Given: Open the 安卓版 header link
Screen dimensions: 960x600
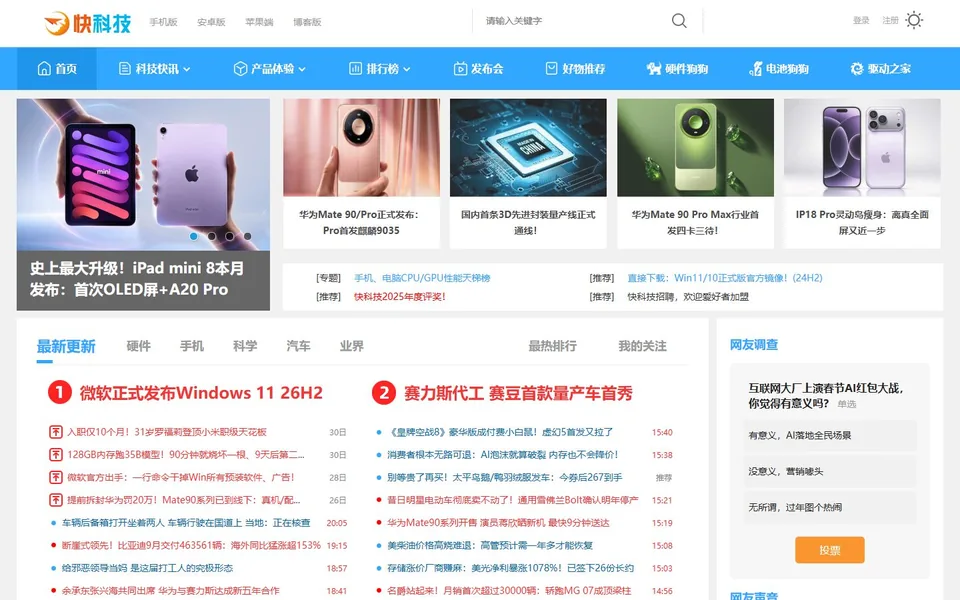Looking at the screenshot, I should 211,22.
